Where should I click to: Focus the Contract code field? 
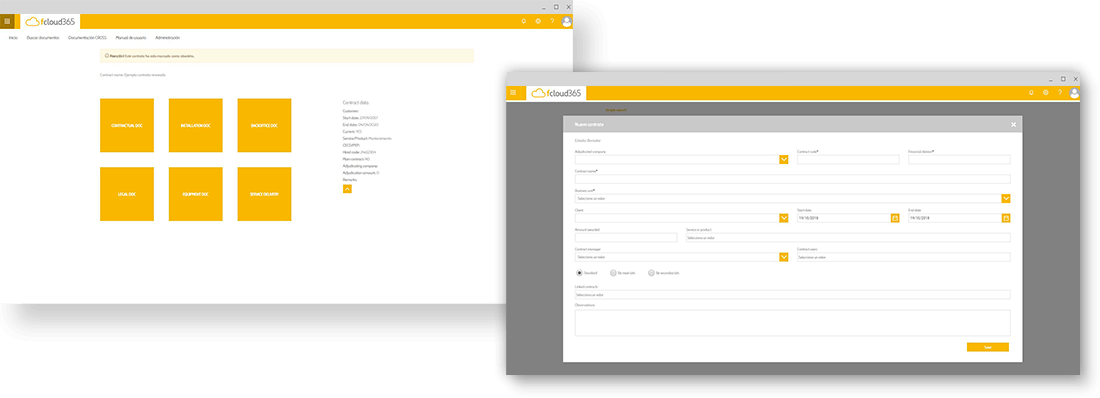pyautogui.click(x=848, y=159)
